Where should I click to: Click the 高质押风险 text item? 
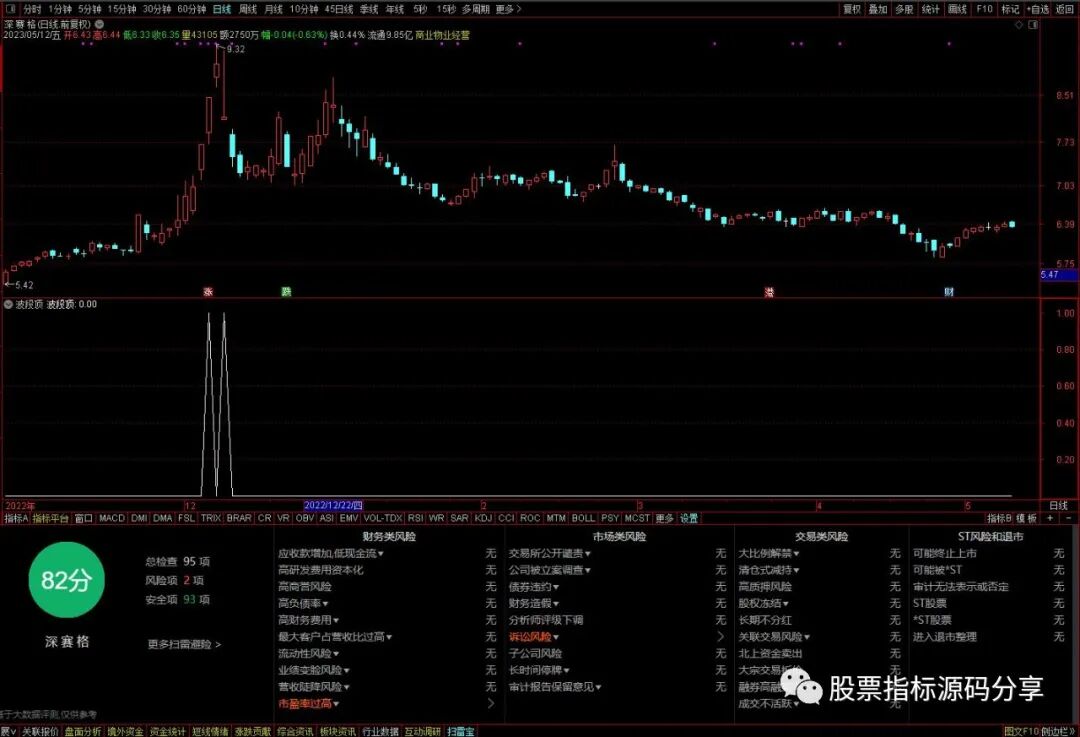point(765,587)
